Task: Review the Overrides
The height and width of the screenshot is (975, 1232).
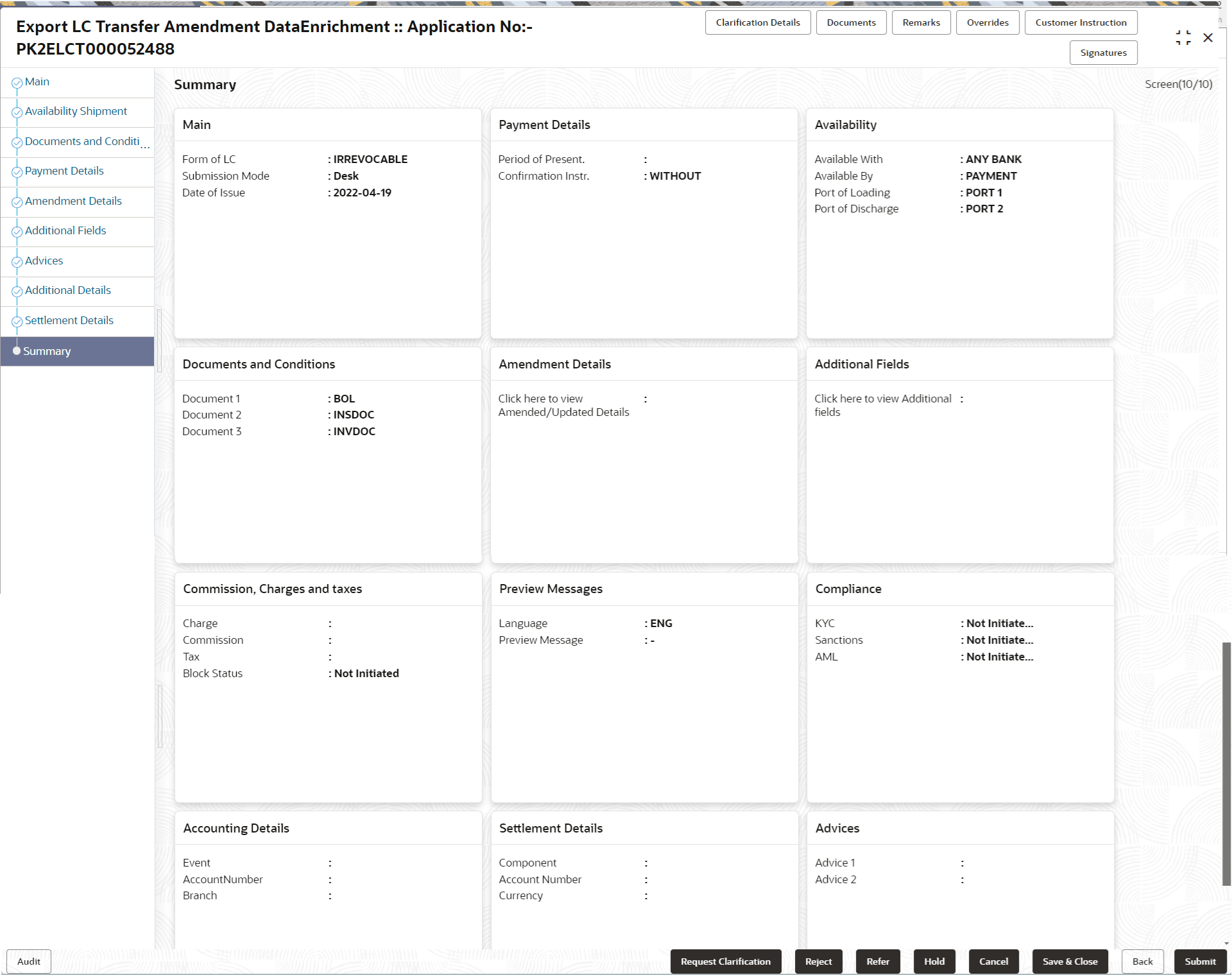Action: [987, 22]
